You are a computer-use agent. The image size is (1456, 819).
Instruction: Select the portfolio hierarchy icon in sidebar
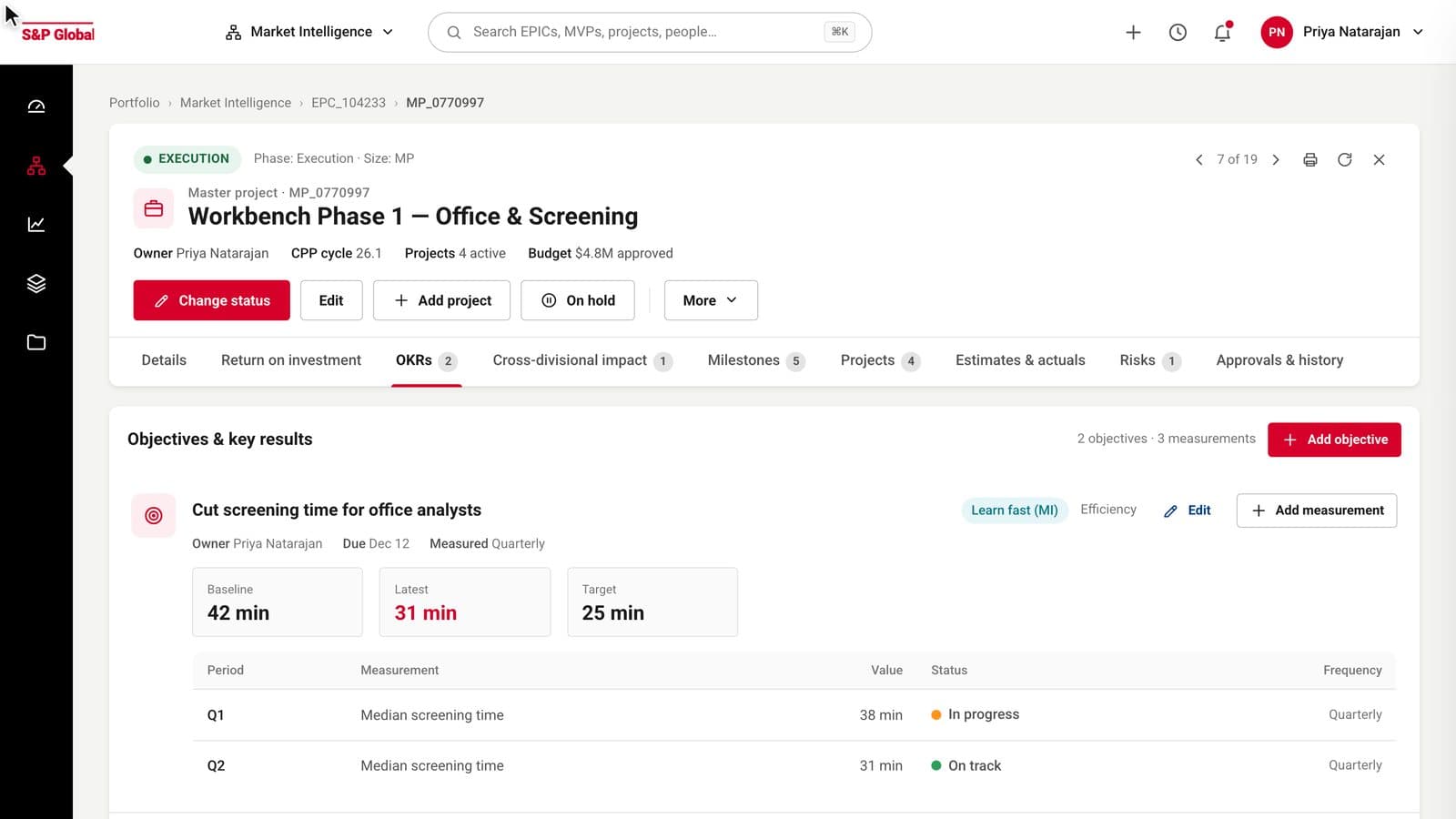tap(36, 166)
